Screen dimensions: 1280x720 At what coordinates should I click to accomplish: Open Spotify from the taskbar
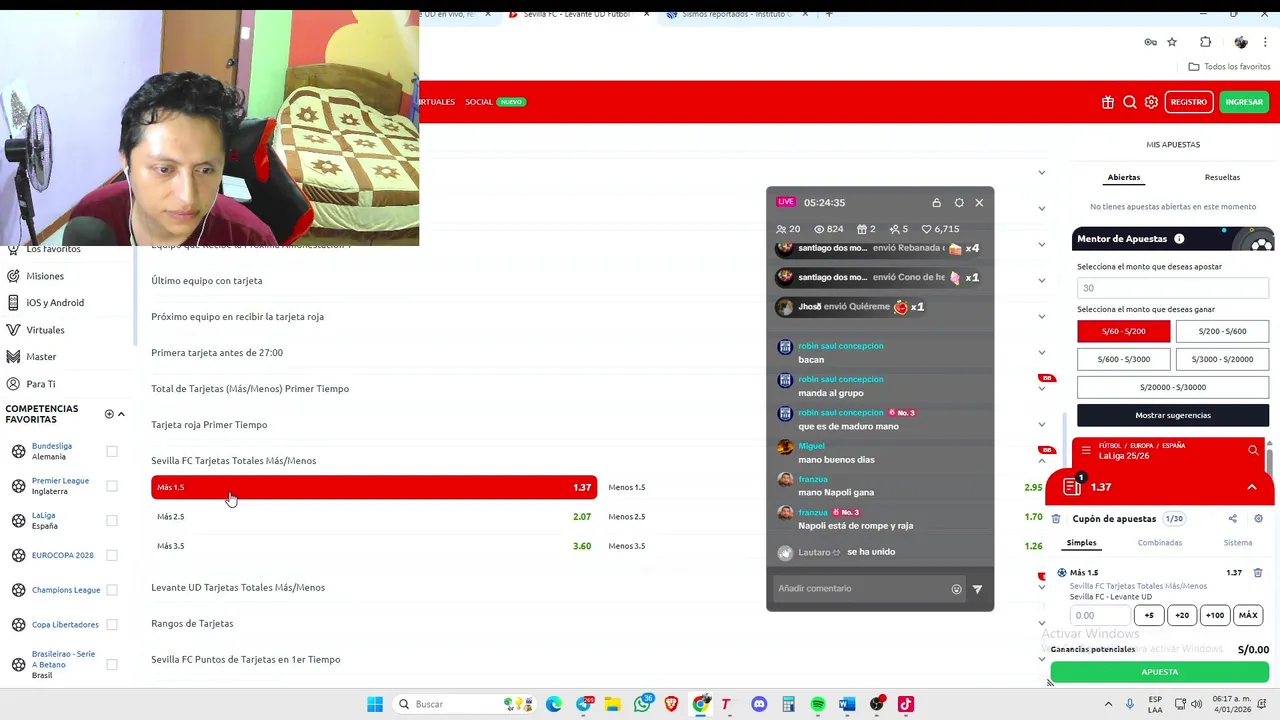(x=818, y=704)
